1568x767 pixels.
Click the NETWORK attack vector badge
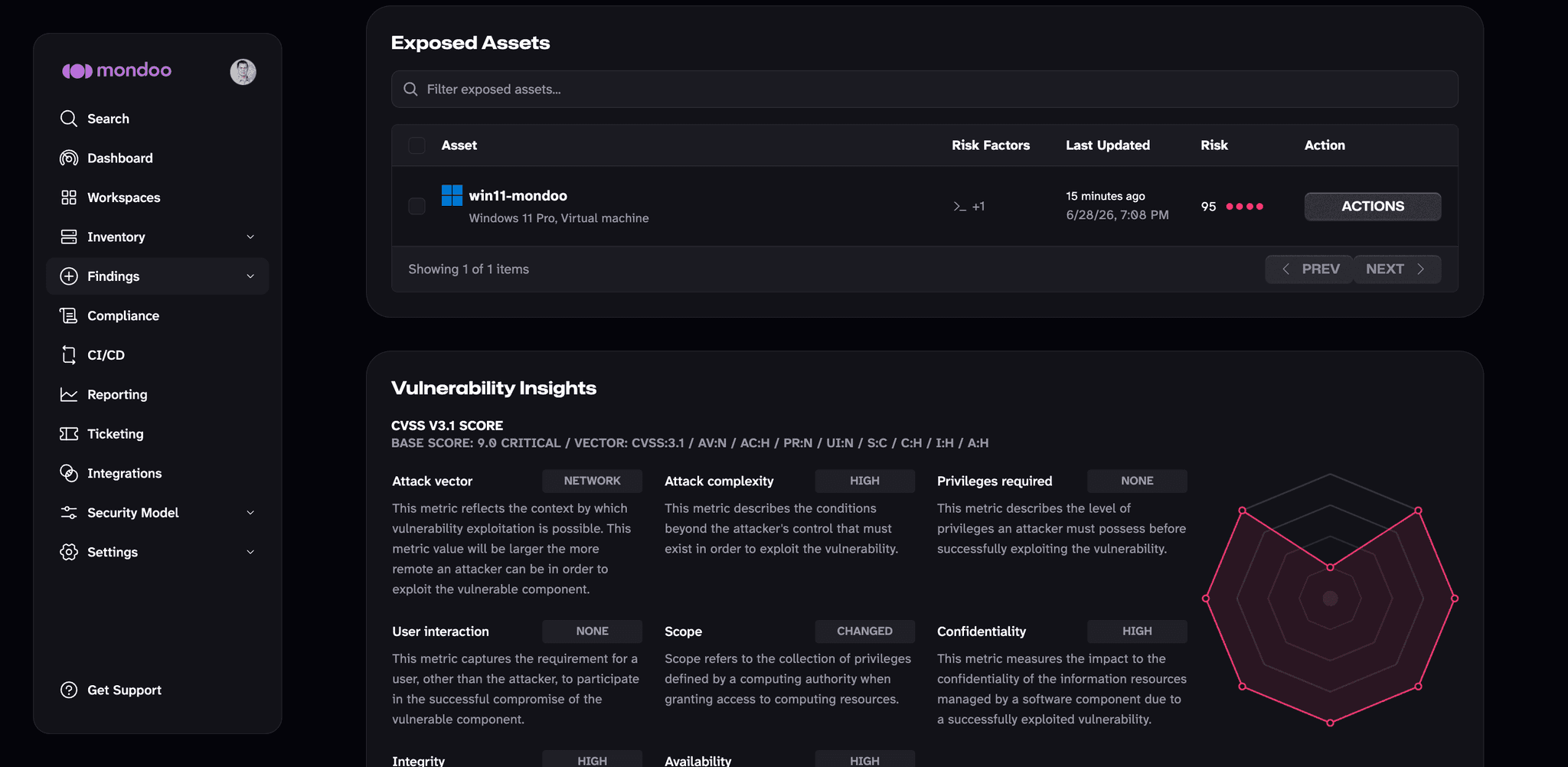[592, 481]
